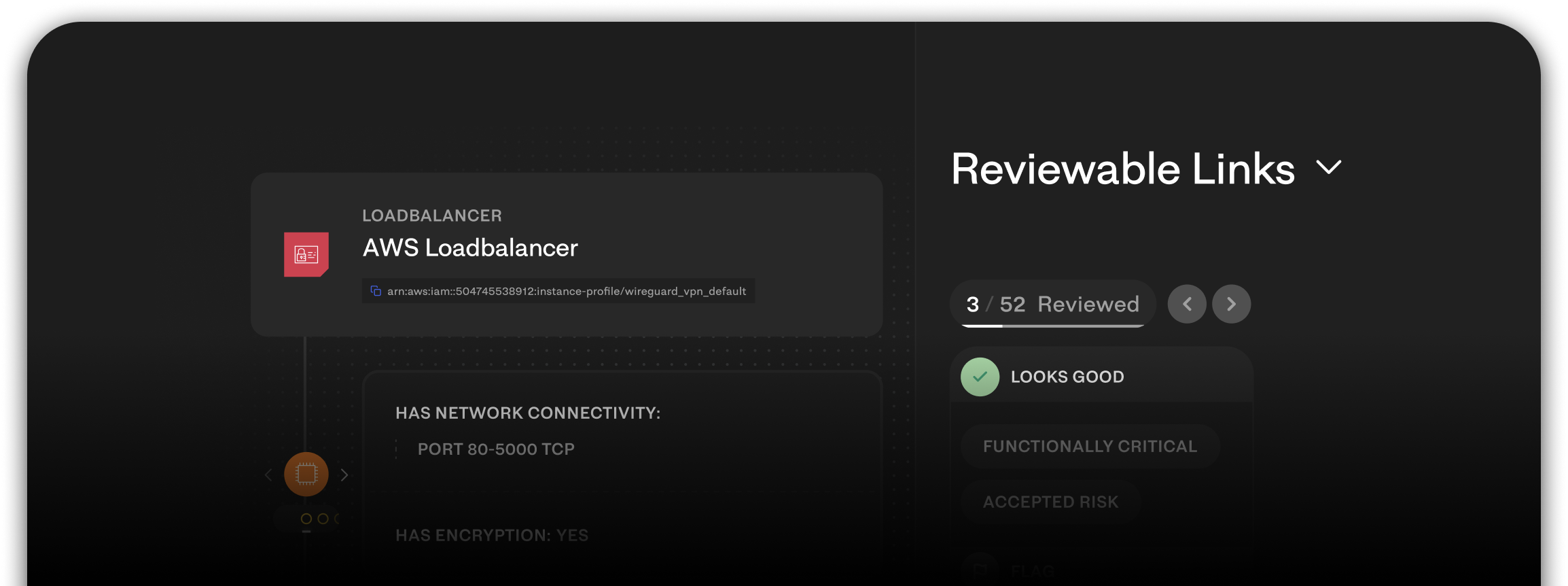Click the HAS ENCRYPTION: YES line
The width and height of the screenshot is (1568, 586).
click(492, 535)
